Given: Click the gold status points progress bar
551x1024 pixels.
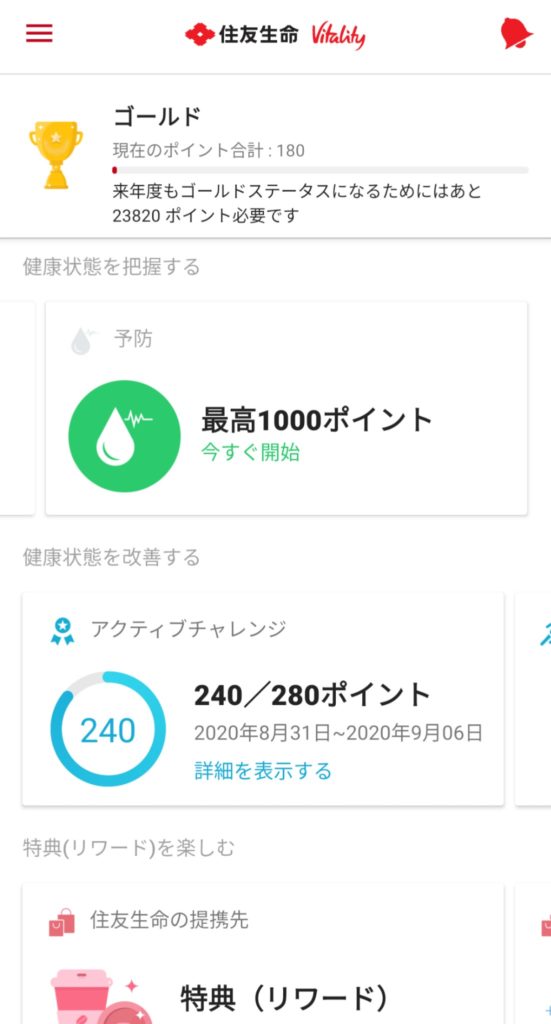Looking at the screenshot, I should click(x=320, y=170).
